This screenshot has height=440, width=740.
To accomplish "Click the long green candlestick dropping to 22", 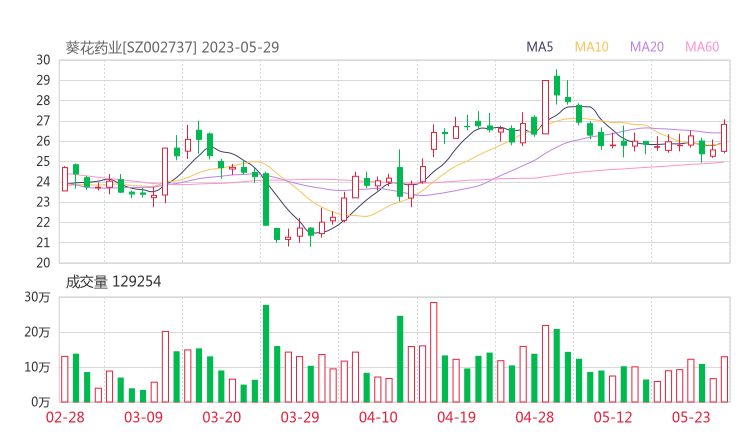I will 266,199.
